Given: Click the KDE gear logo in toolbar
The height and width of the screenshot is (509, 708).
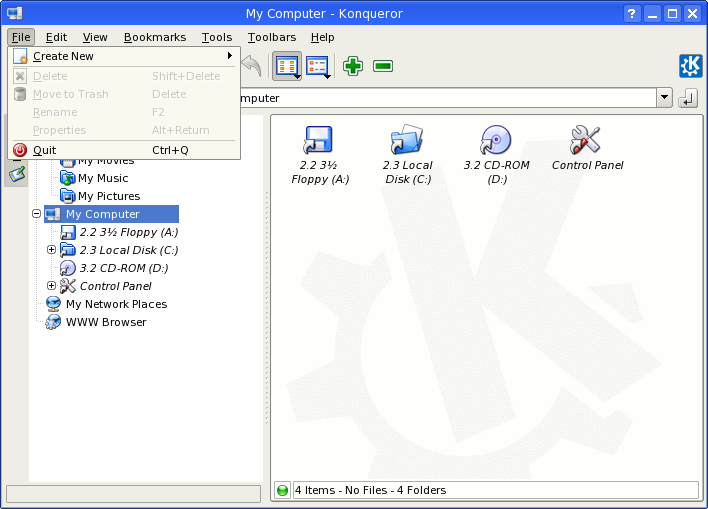Looking at the screenshot, I should (690, 66).
